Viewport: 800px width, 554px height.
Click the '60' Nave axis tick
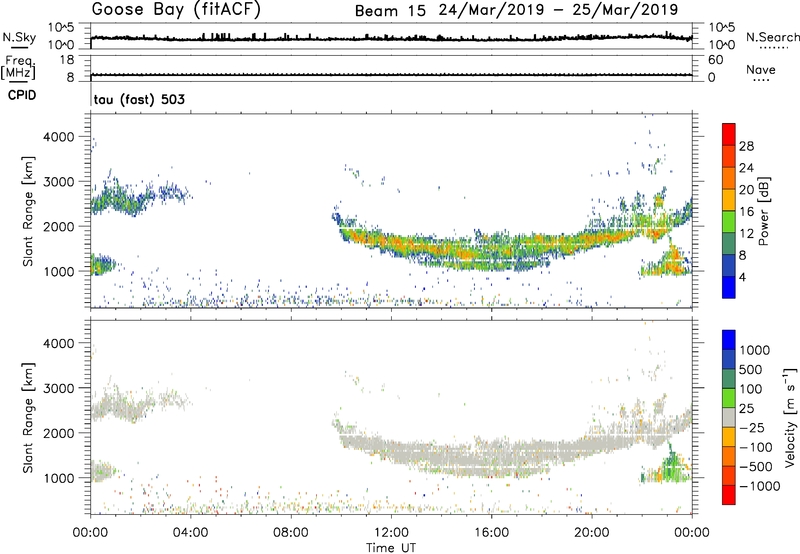pos(715,60)
